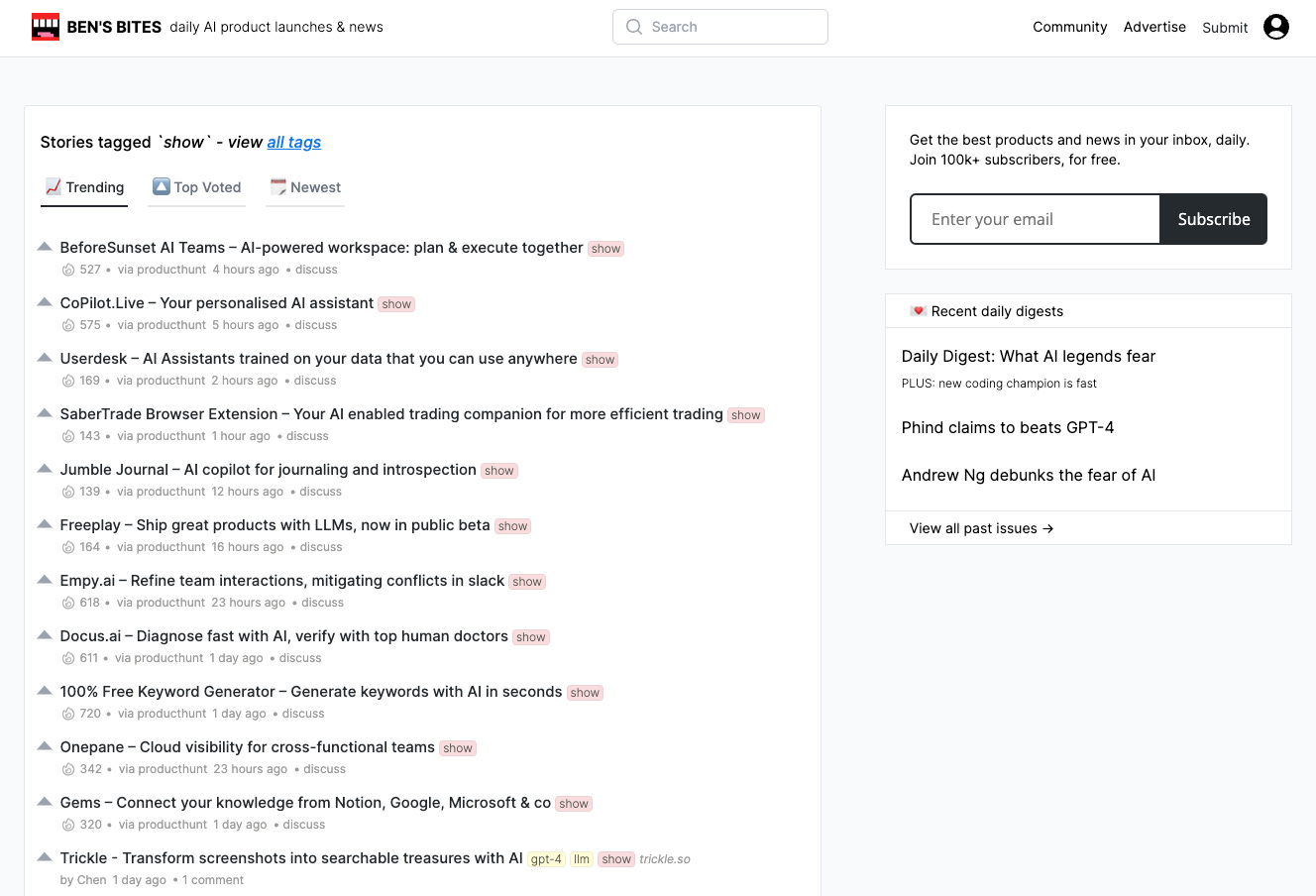
Task: Upvote the Empy.ai story
Action: 45,579
